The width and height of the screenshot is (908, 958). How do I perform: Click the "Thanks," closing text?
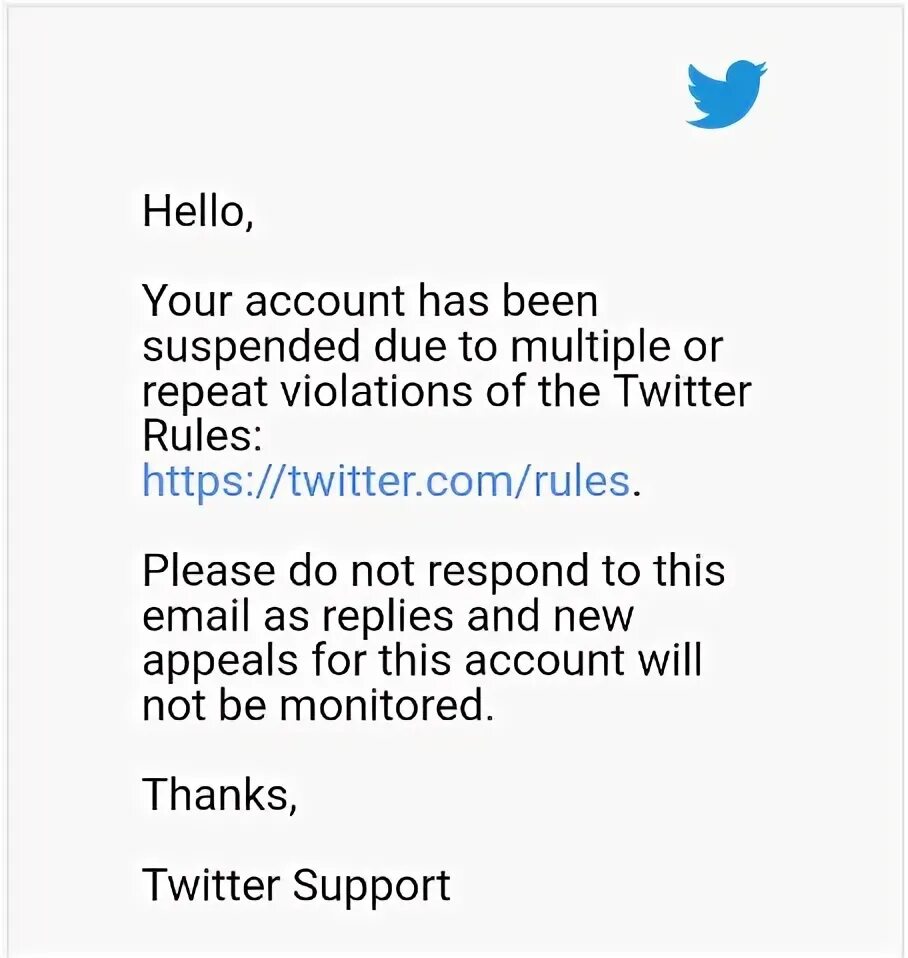[x=220, y=795]
